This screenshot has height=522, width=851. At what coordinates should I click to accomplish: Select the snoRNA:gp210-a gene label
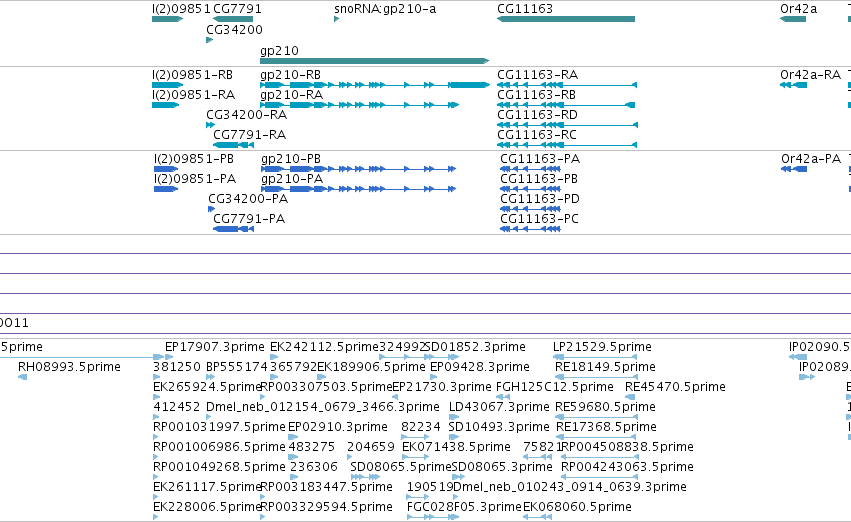[x=385, y=9]
